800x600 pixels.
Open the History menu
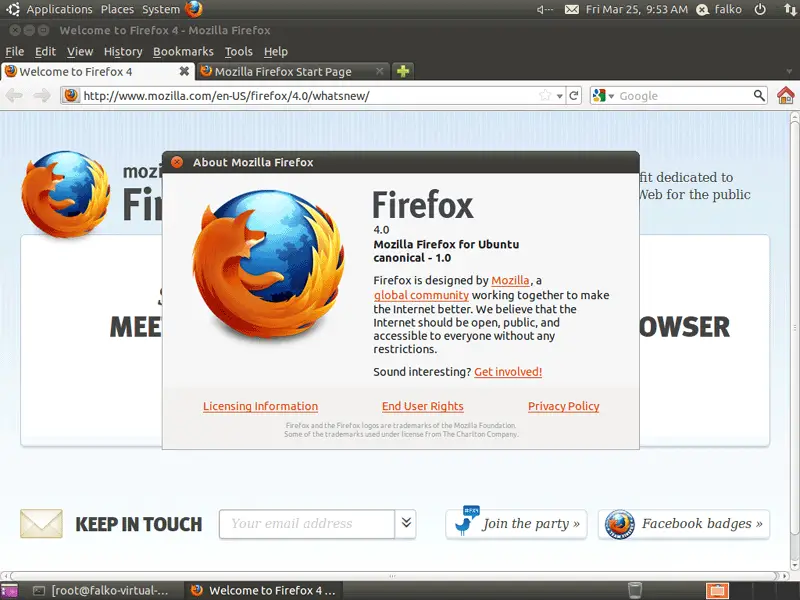[123, 52]
